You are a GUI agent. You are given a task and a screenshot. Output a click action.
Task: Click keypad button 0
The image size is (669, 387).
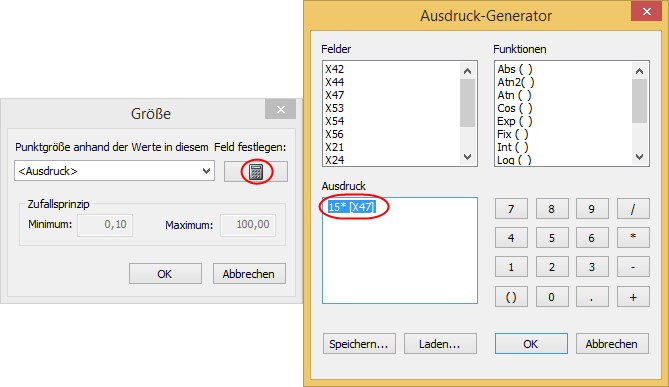tap(552, 297)
